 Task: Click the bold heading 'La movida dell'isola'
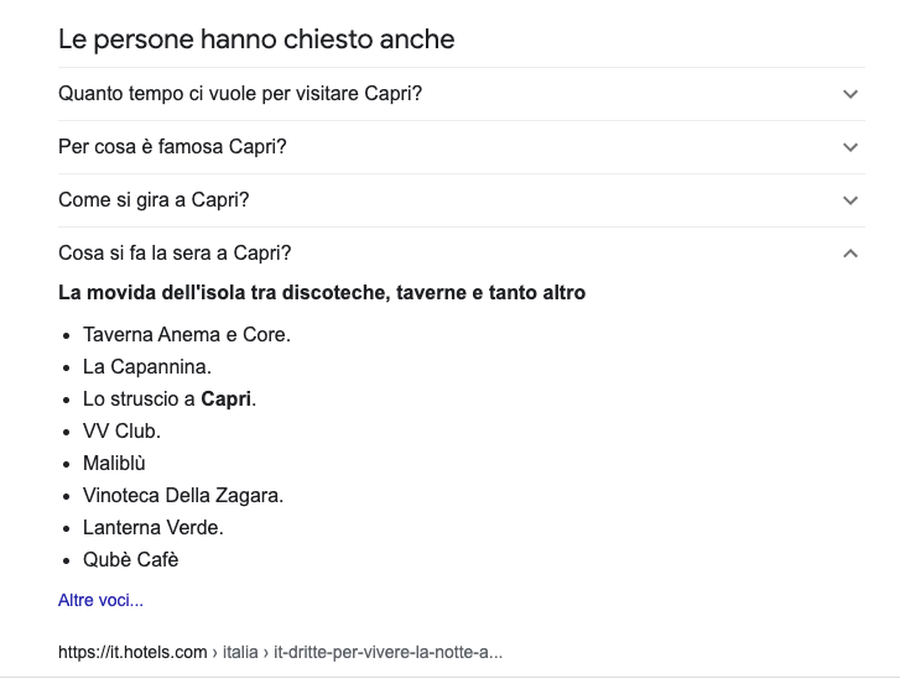[321, 293]
